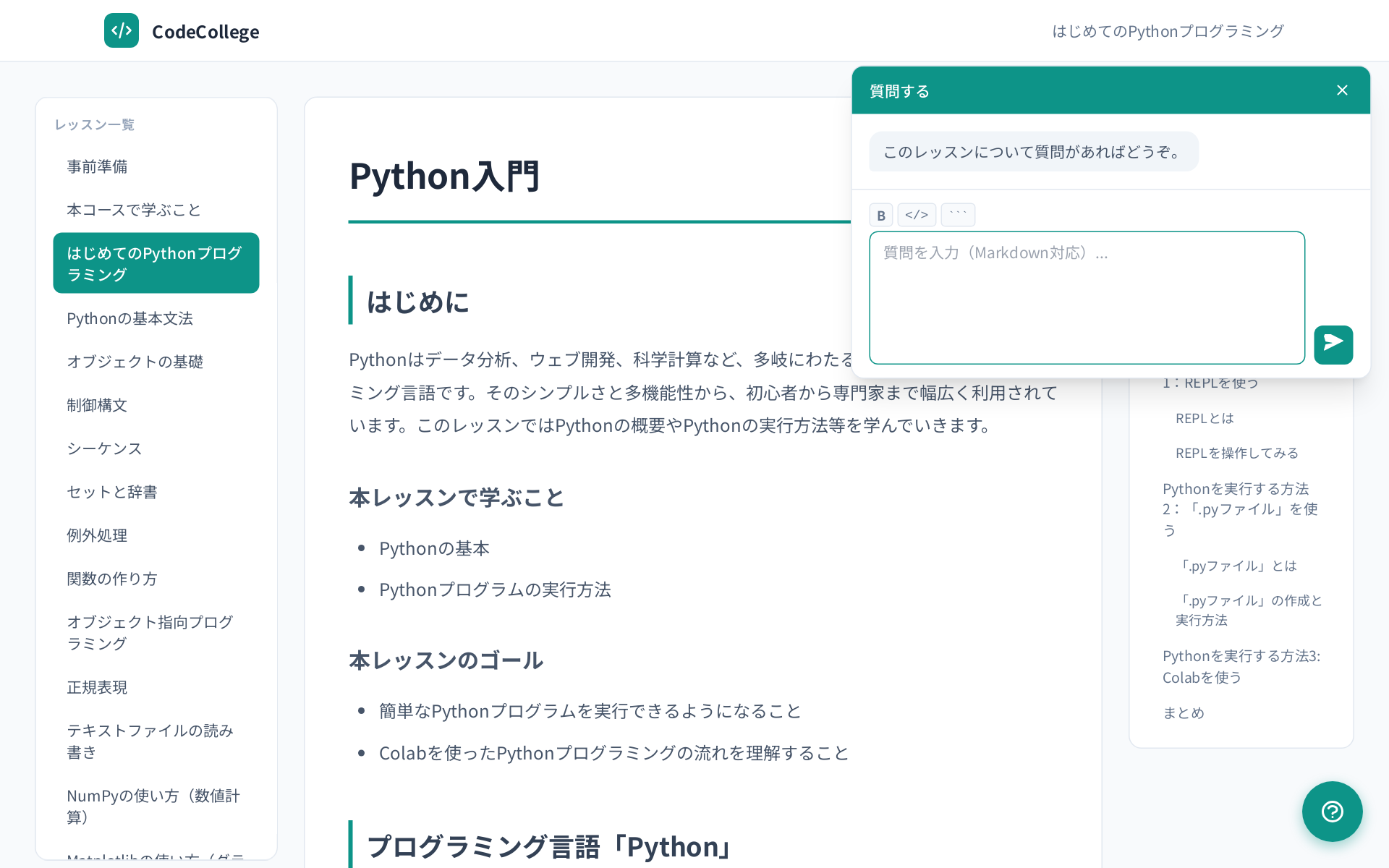Click the floating help question mark button
Screen dimensions: 1389x868
[x=1332, y=811]
